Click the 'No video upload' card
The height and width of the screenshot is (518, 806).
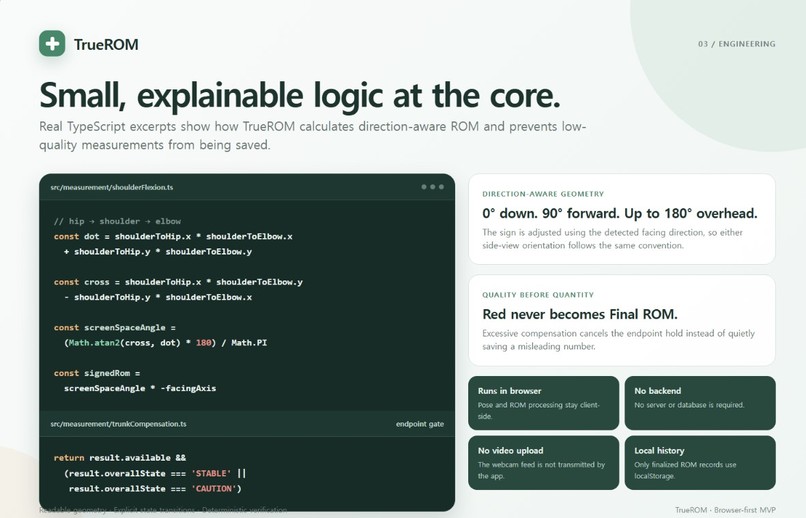[x=543, y=463]
